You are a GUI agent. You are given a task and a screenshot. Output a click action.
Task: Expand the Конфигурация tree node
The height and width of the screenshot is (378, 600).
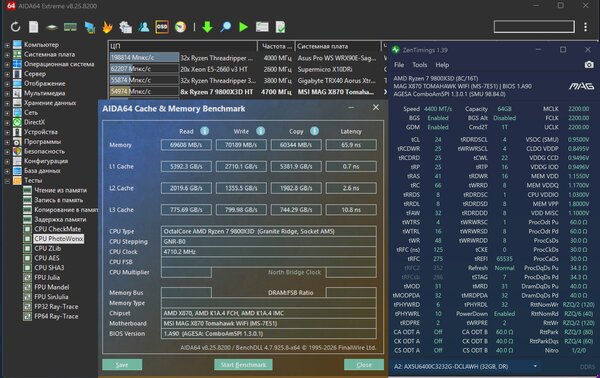point(7,161)
